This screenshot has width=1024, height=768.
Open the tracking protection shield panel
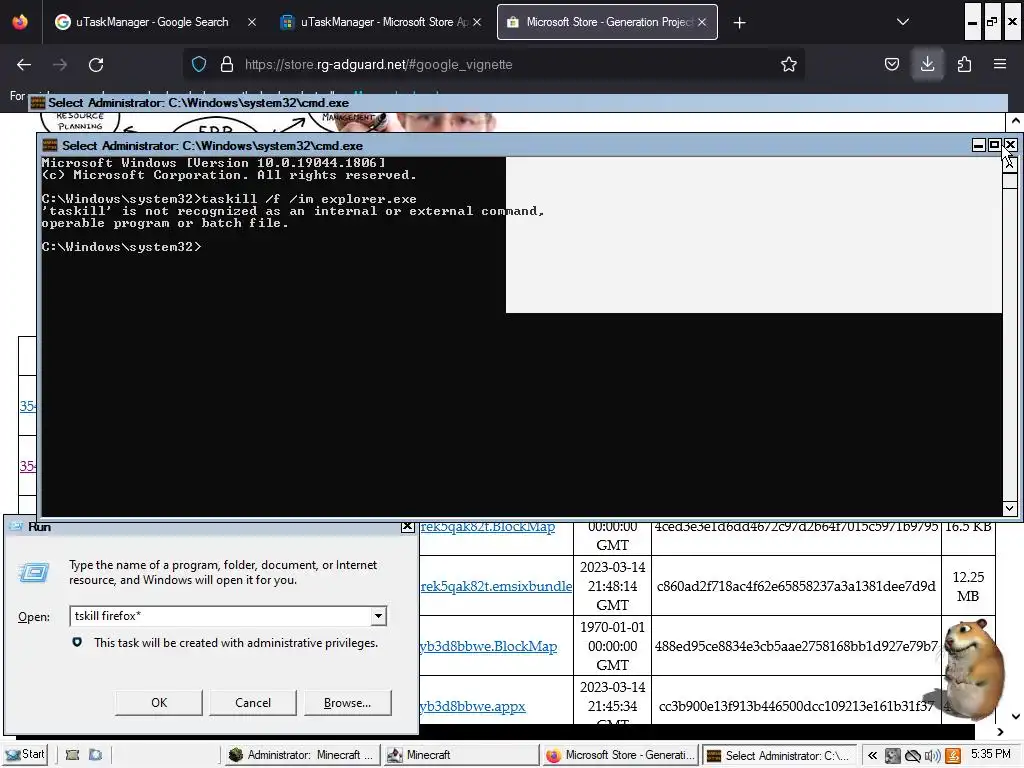point(199,64)
